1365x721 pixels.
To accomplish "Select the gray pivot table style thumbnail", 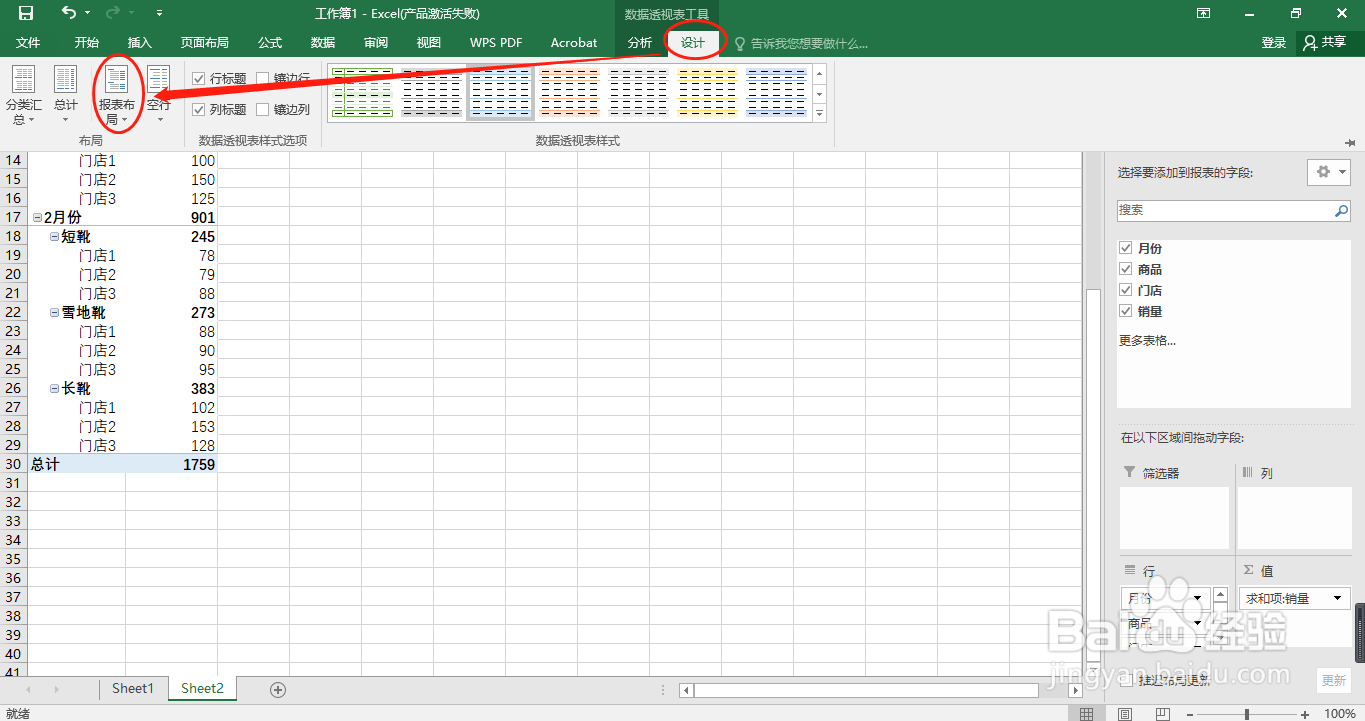I will pyautogui.click(x=431, y=93).
